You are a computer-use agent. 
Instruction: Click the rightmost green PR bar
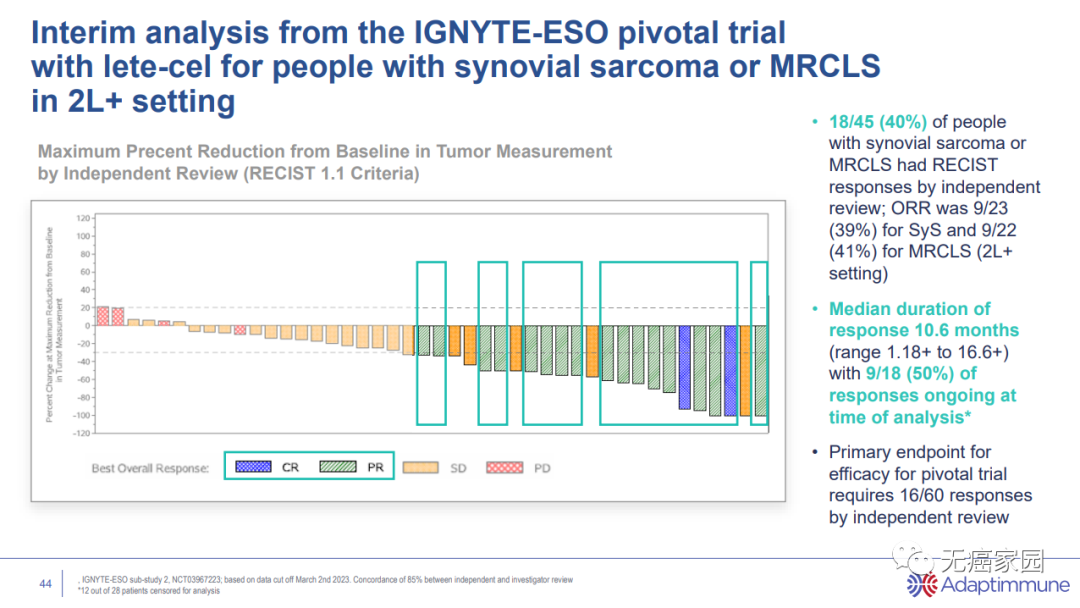[760, 370]
